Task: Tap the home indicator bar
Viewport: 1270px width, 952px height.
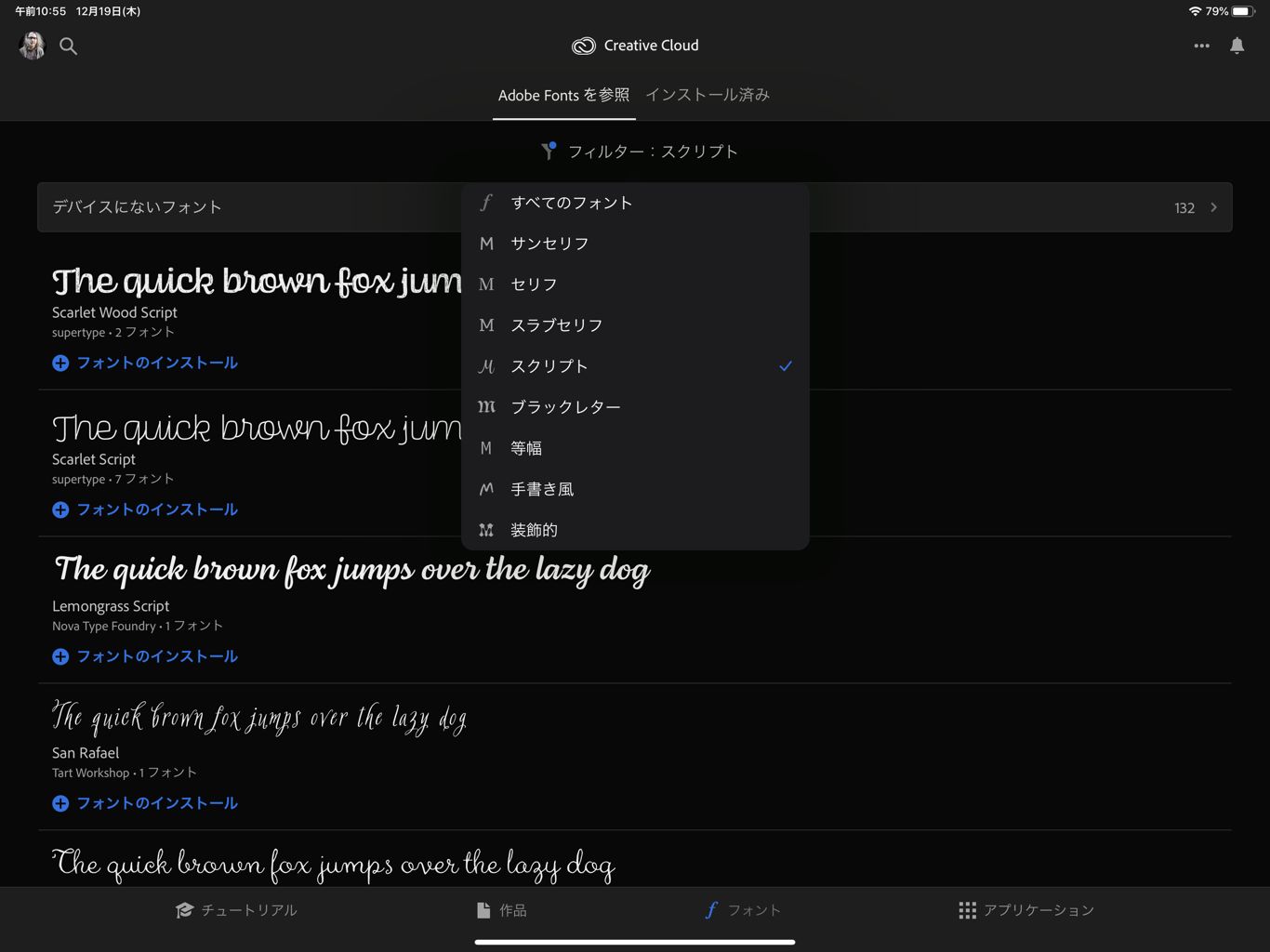Action: [x=635, y=942]
